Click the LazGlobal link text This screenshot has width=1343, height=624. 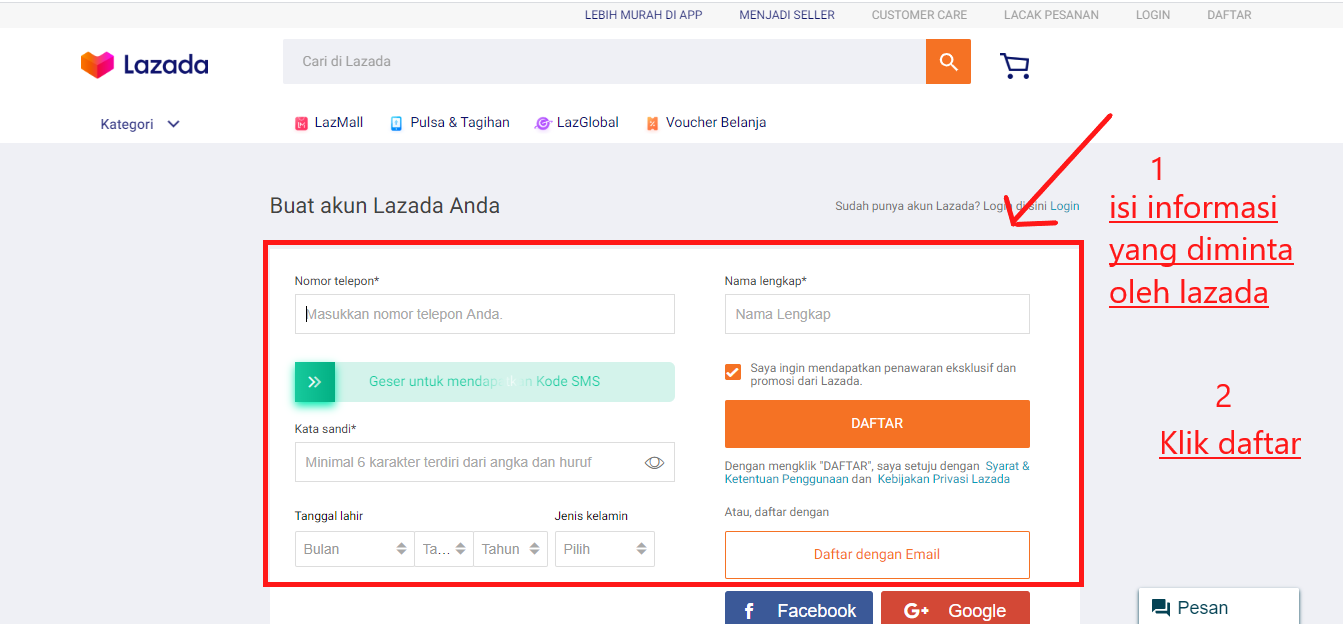588,123
